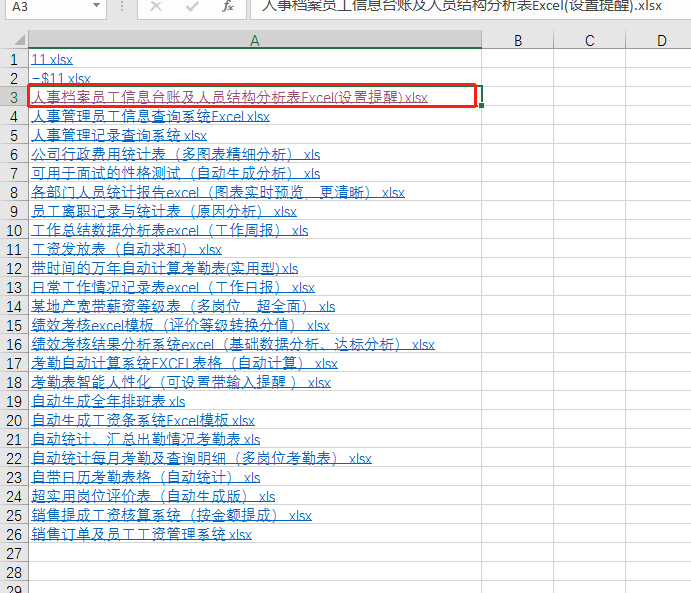Viewport: 691px width, 593px height.
Task: Open 超实用岗位评价表 link
Action: (x=153, y=496)
